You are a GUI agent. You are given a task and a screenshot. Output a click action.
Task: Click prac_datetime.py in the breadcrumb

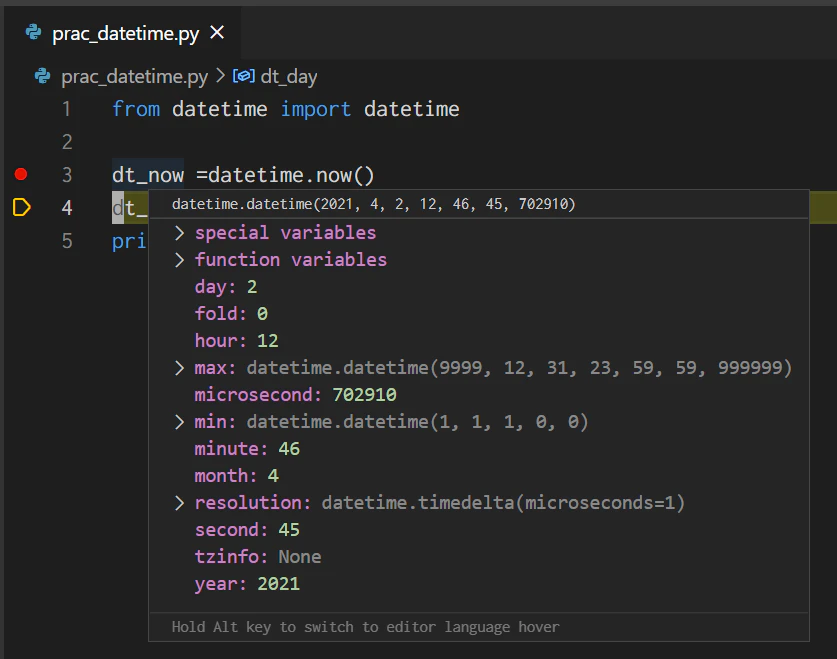(x=135, y=77)
